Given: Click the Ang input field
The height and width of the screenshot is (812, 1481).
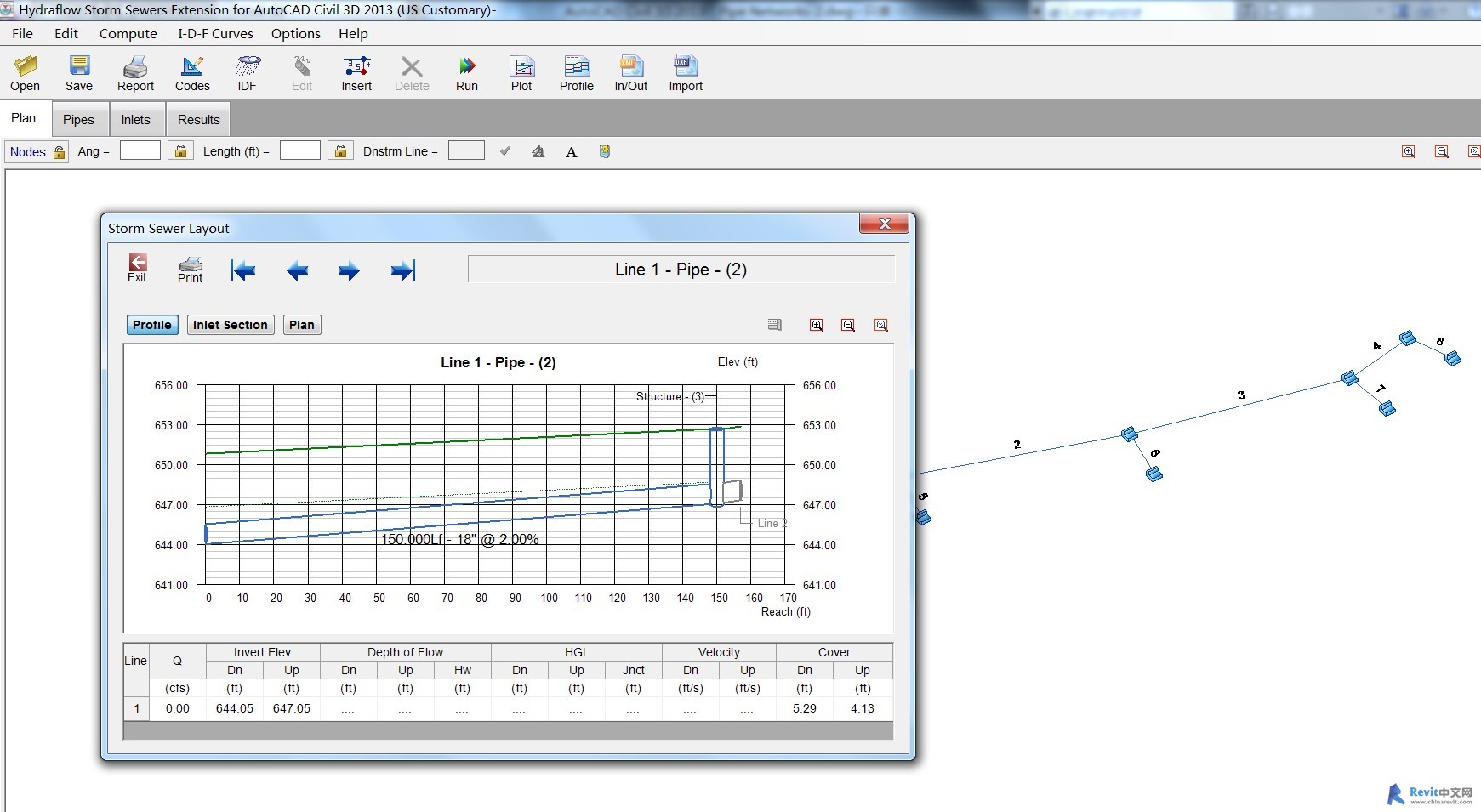Looking at the screenshot, I should [x=140, y=150].
